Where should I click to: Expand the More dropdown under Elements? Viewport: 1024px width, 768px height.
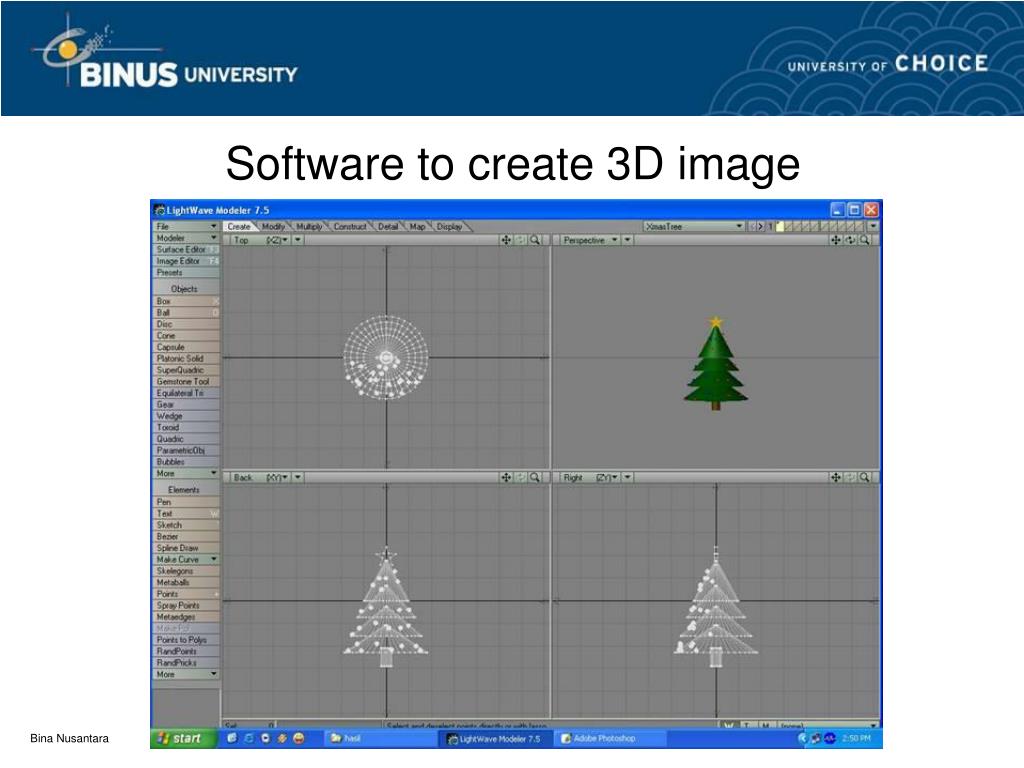point(186,674)
